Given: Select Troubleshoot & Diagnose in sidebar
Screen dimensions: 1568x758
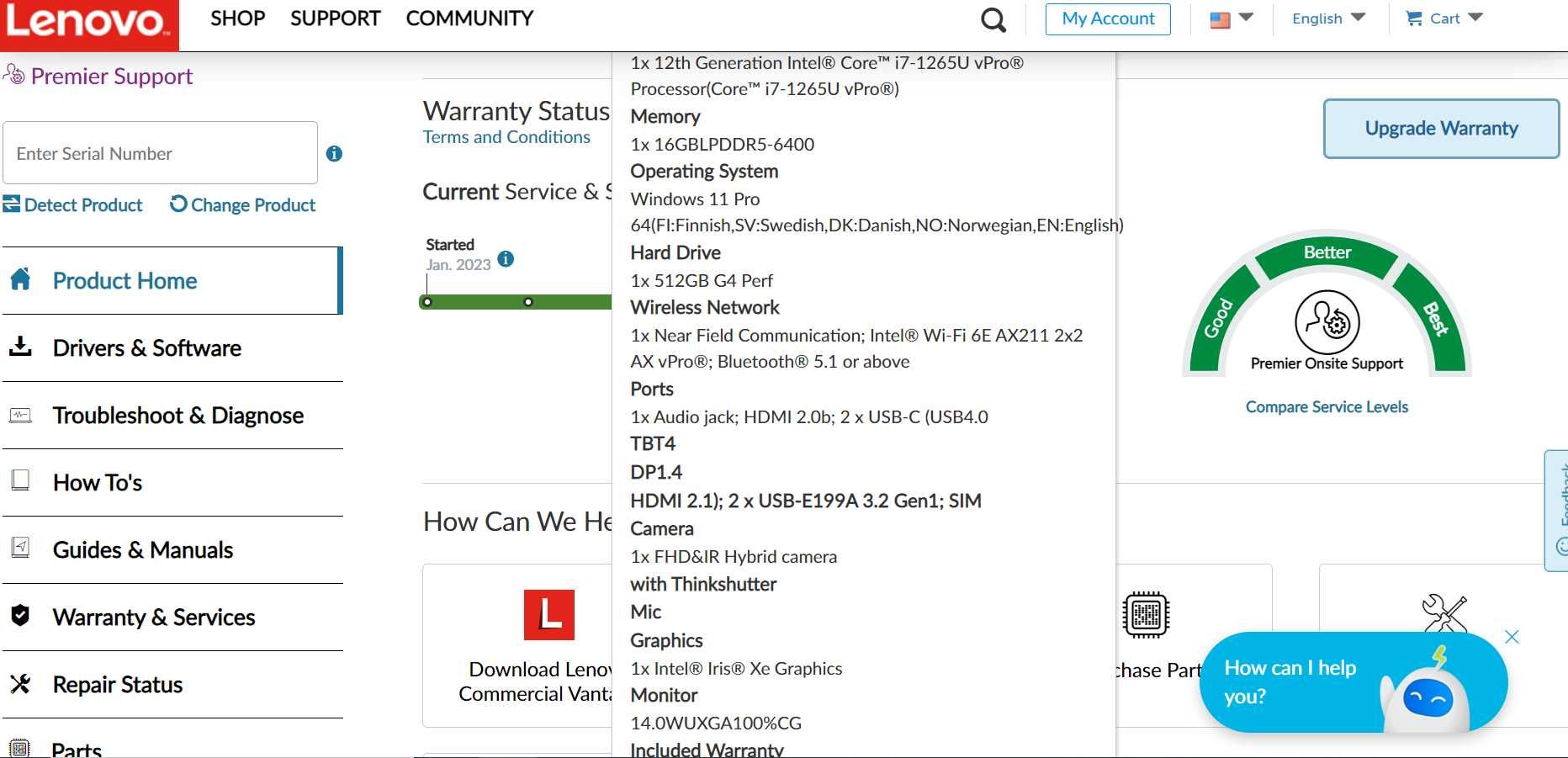Looking at the screenshot, I should (x=172, y=415).
